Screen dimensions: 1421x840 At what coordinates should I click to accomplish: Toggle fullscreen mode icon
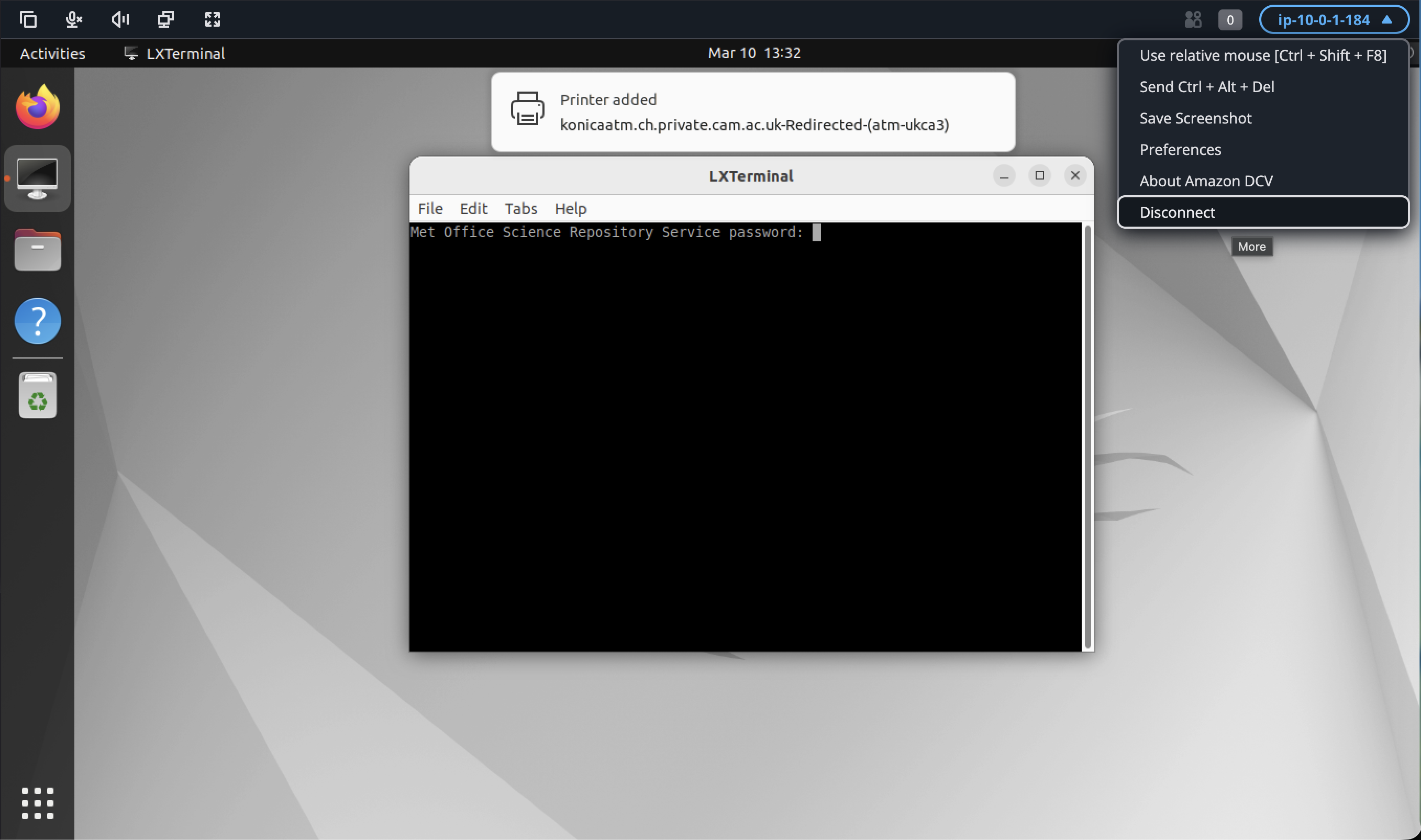212,20
